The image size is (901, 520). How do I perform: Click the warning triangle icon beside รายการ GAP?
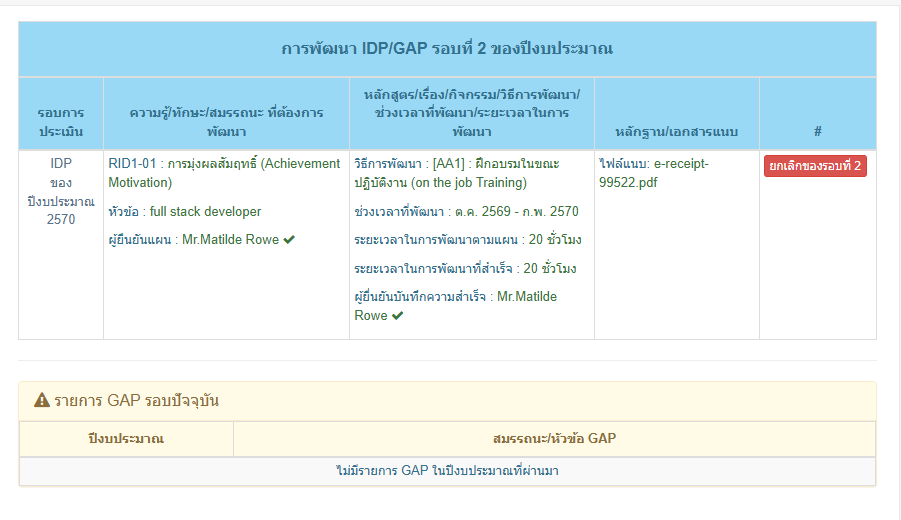point(42,400)
